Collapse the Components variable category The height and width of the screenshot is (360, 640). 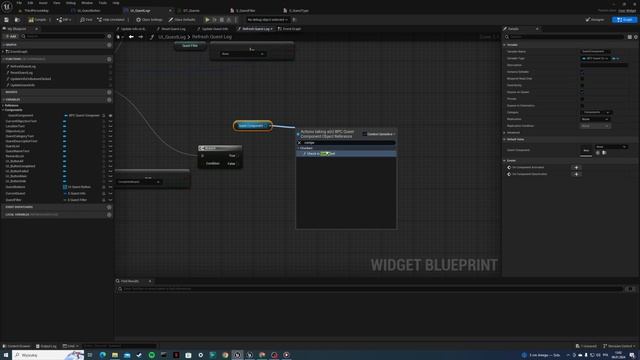tap(3, 110)
